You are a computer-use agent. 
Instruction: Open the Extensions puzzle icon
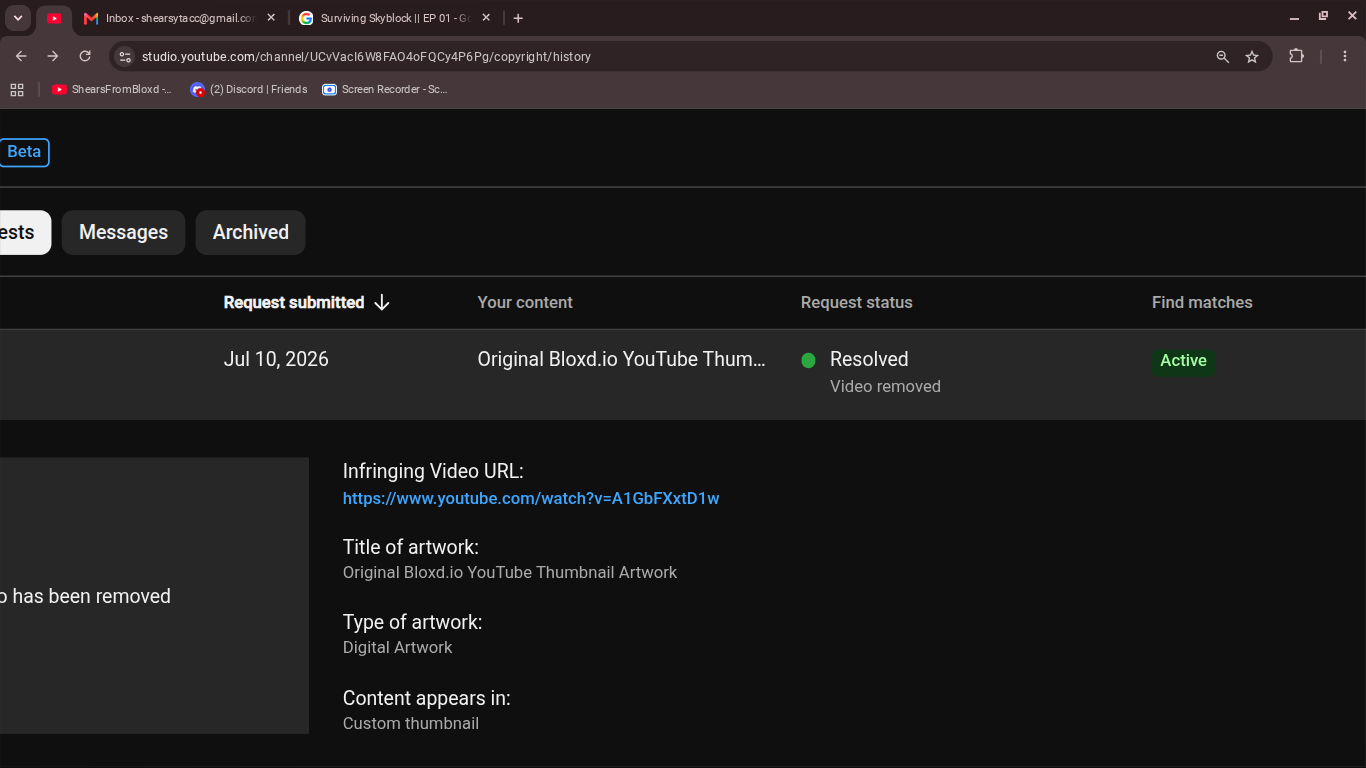1296,56
